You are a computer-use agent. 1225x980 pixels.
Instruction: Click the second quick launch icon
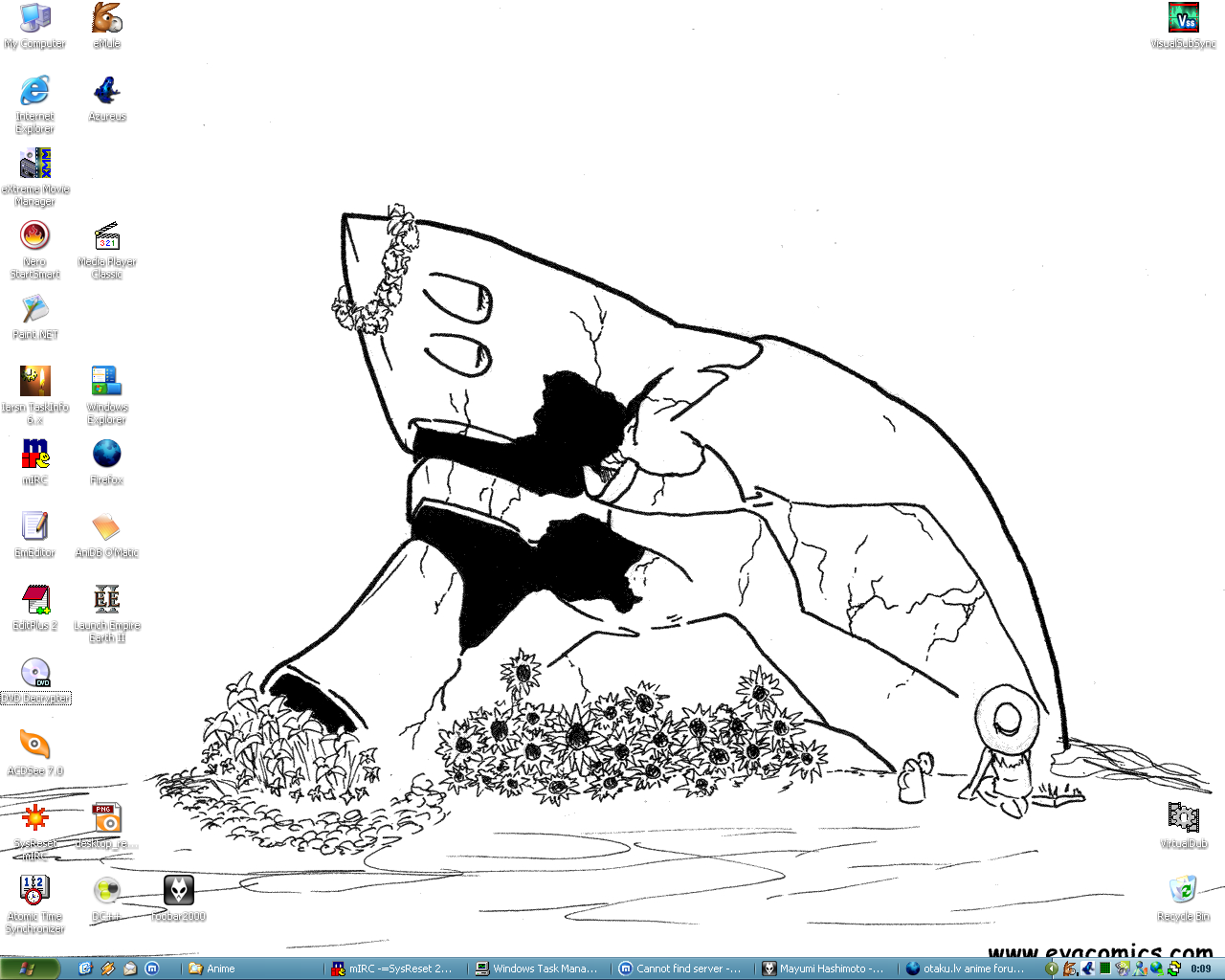(x=108, y=969)
